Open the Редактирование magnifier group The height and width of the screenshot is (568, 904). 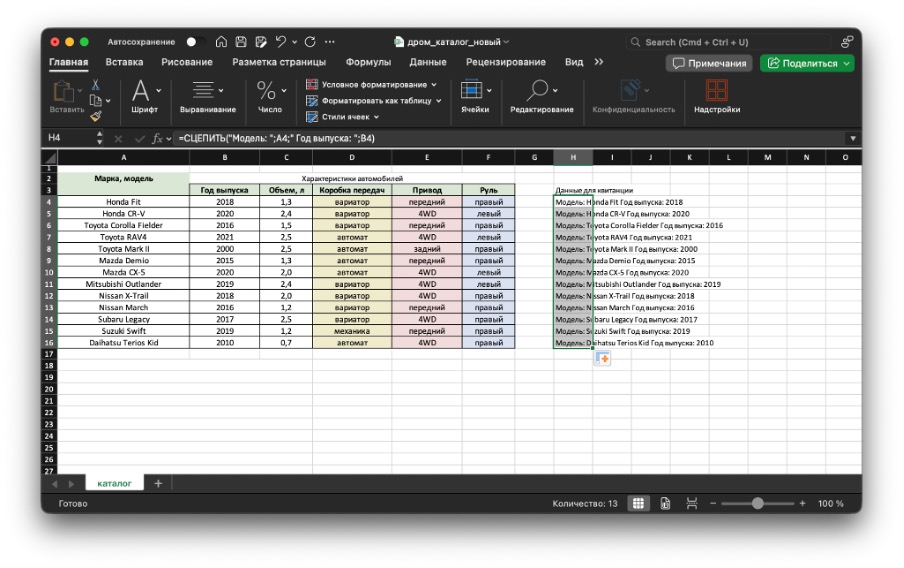pyautogui.click(x=541, y=96)
